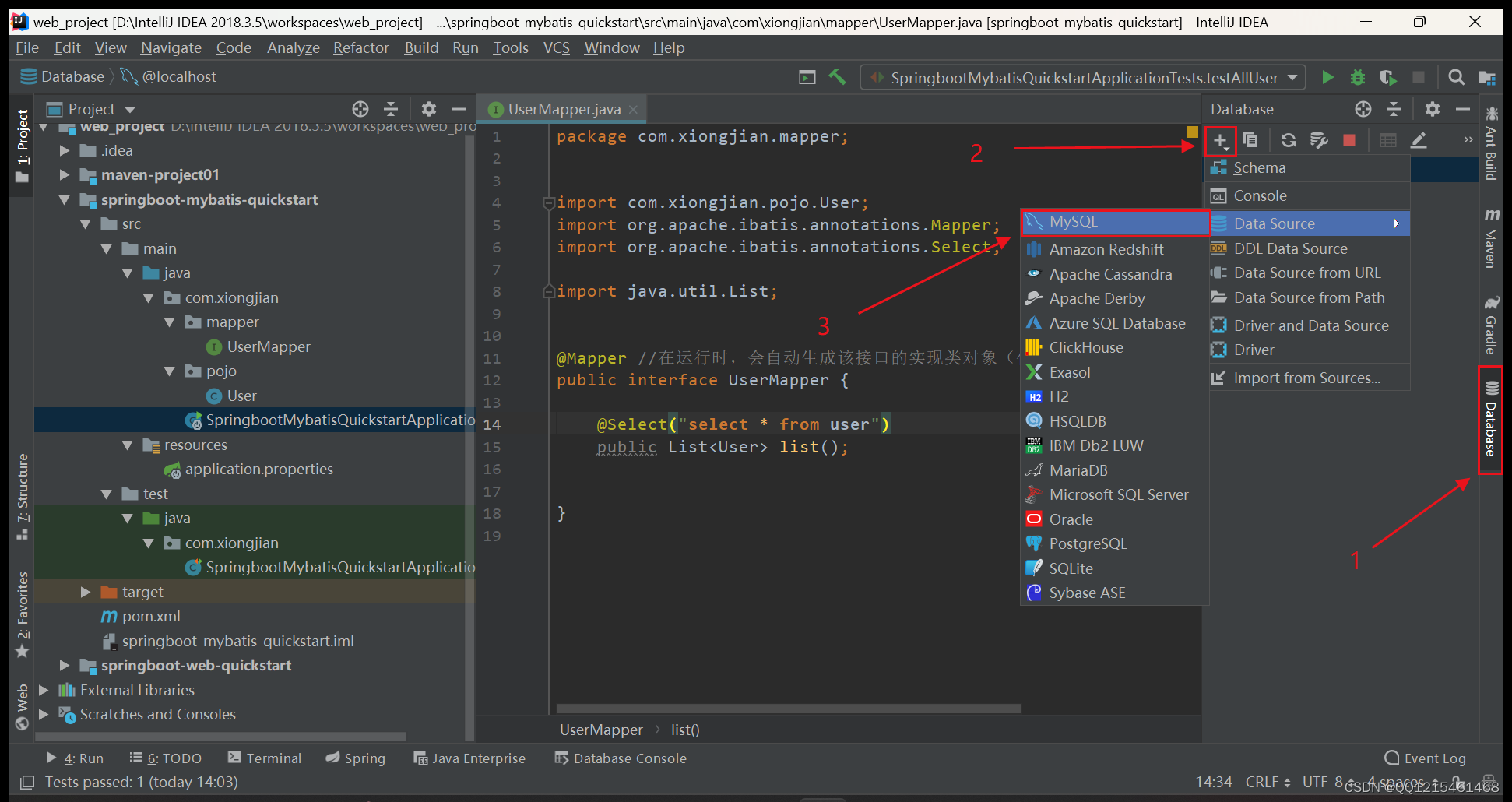
Task: Click the CRLF line separator selector
Action: pos(1268,782)
